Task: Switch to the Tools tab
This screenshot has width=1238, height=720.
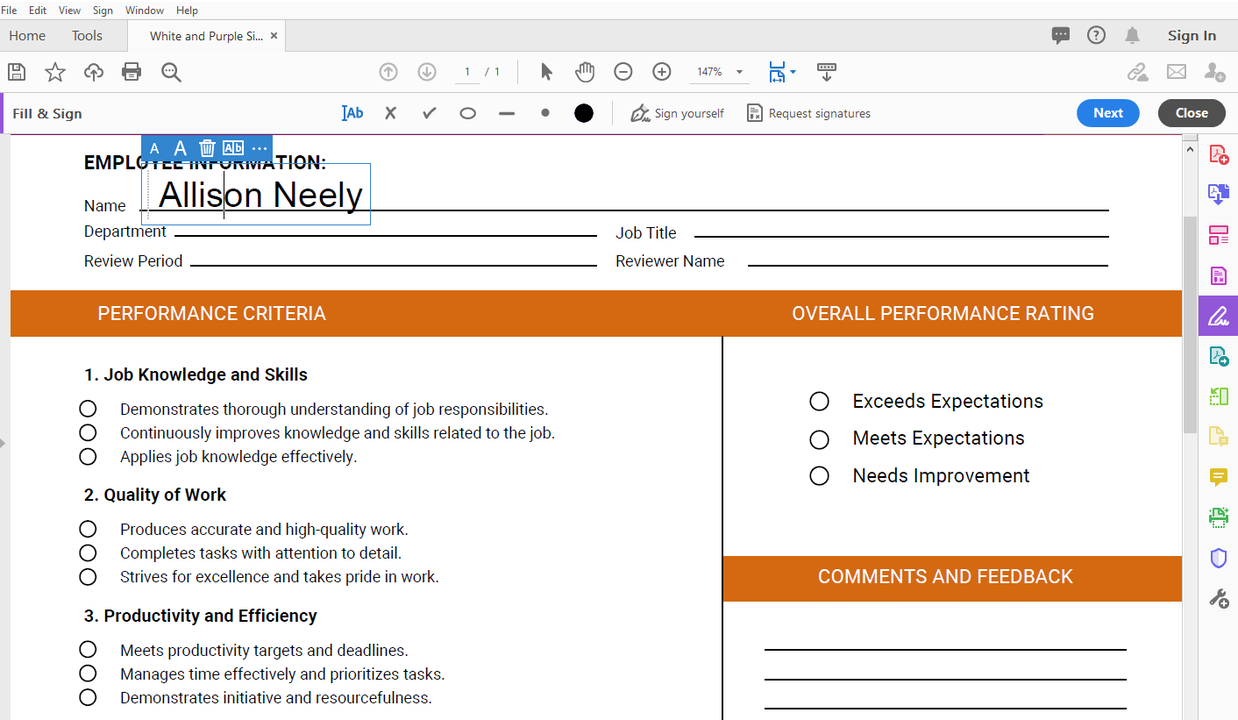Action: pos(86,35)
